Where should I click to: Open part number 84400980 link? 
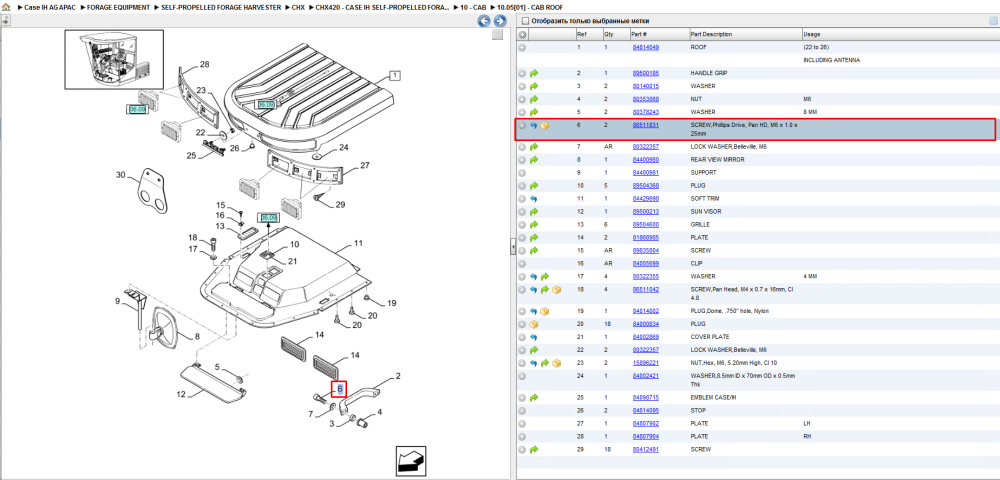tap(645, 160)
